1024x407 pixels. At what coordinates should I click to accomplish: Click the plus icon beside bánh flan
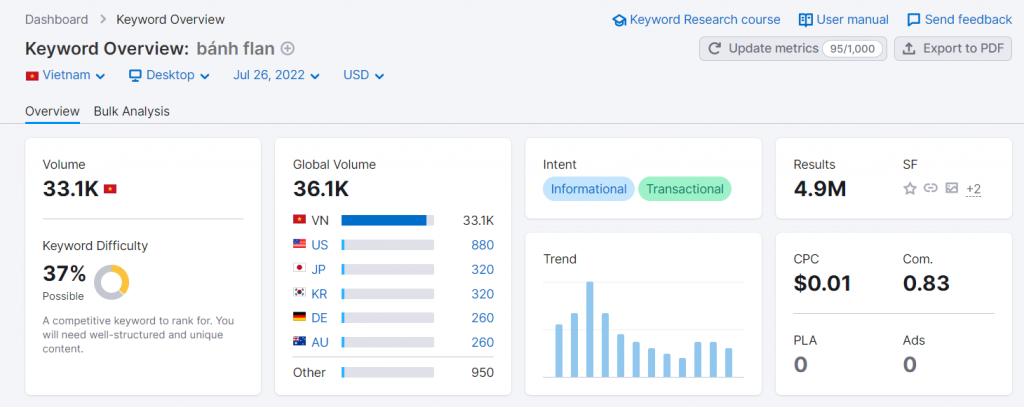(x=287, y=48)
